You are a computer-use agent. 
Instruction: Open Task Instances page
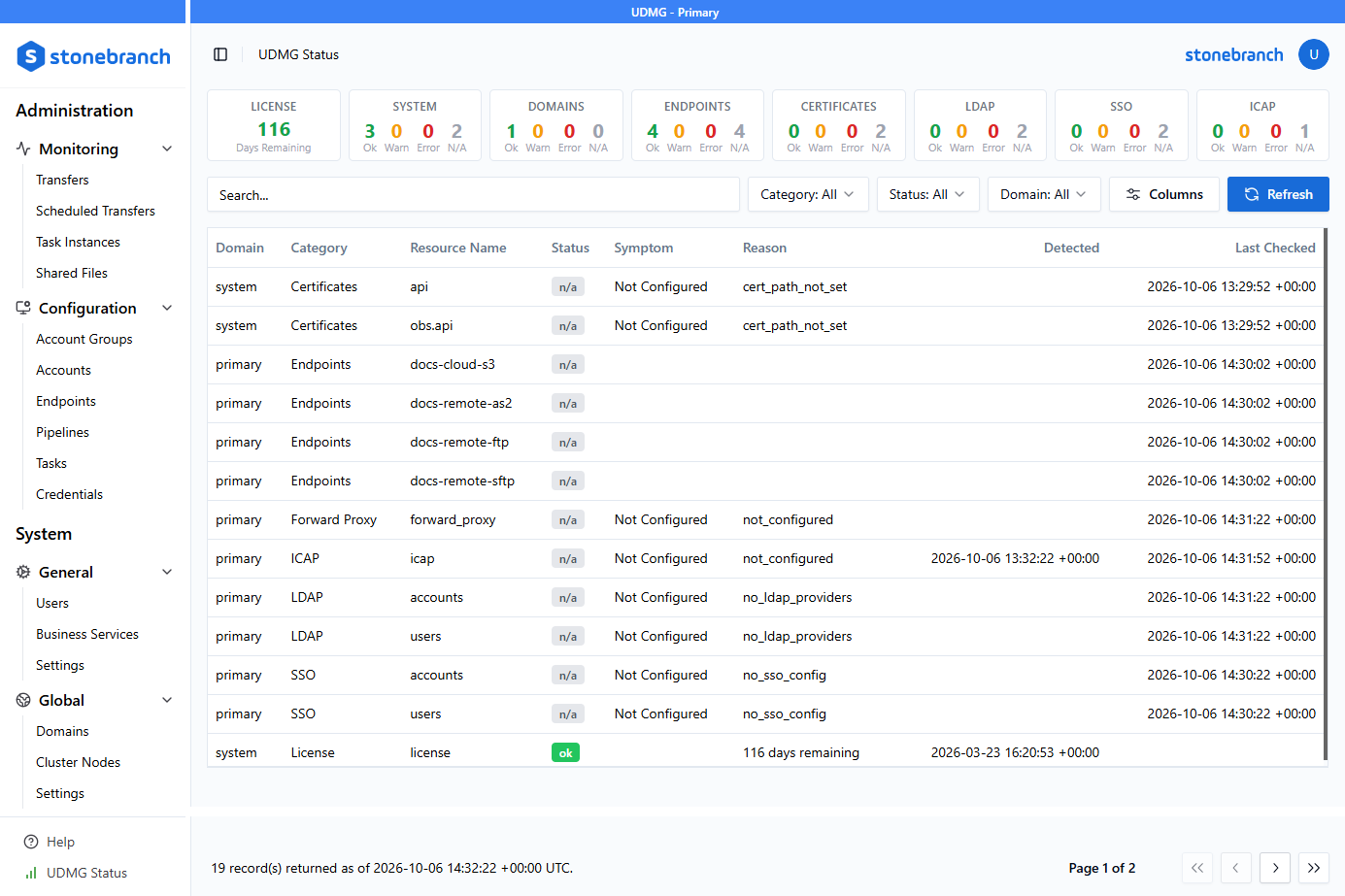[x=78, y=242]
